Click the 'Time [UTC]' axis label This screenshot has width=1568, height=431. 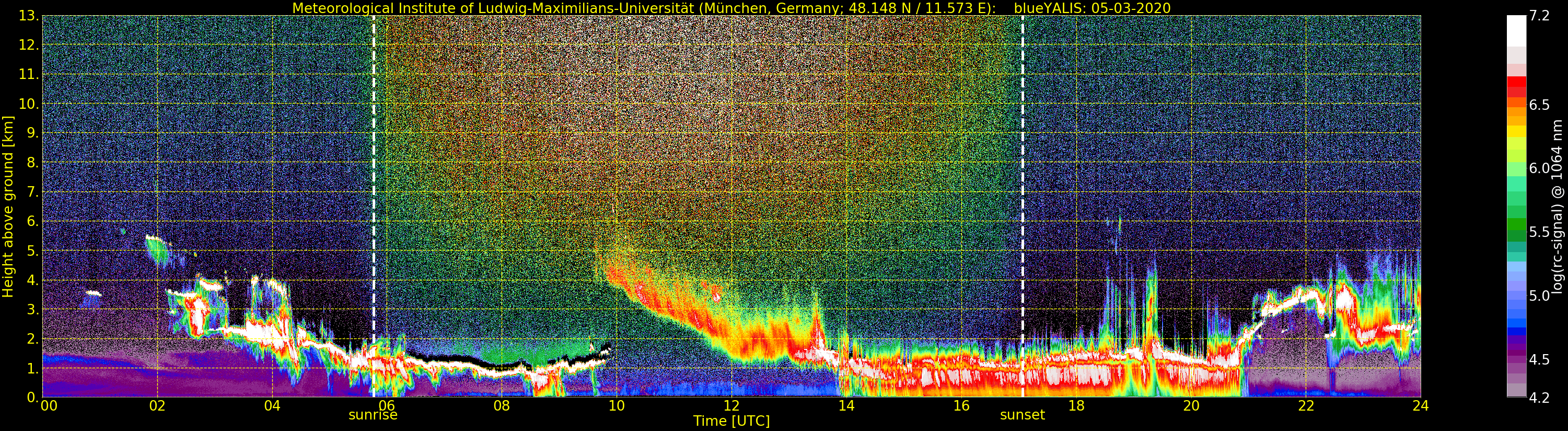click(x=731, y=421)
